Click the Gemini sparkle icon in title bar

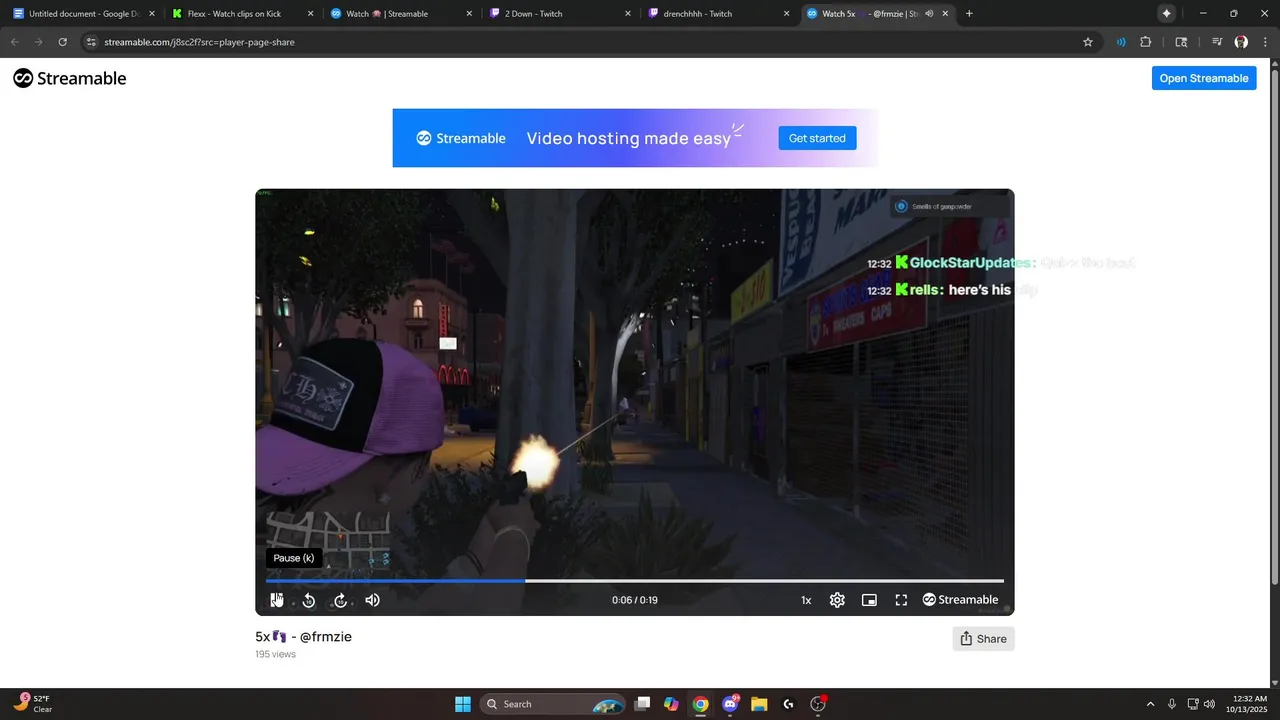[x=1166, y=14]
